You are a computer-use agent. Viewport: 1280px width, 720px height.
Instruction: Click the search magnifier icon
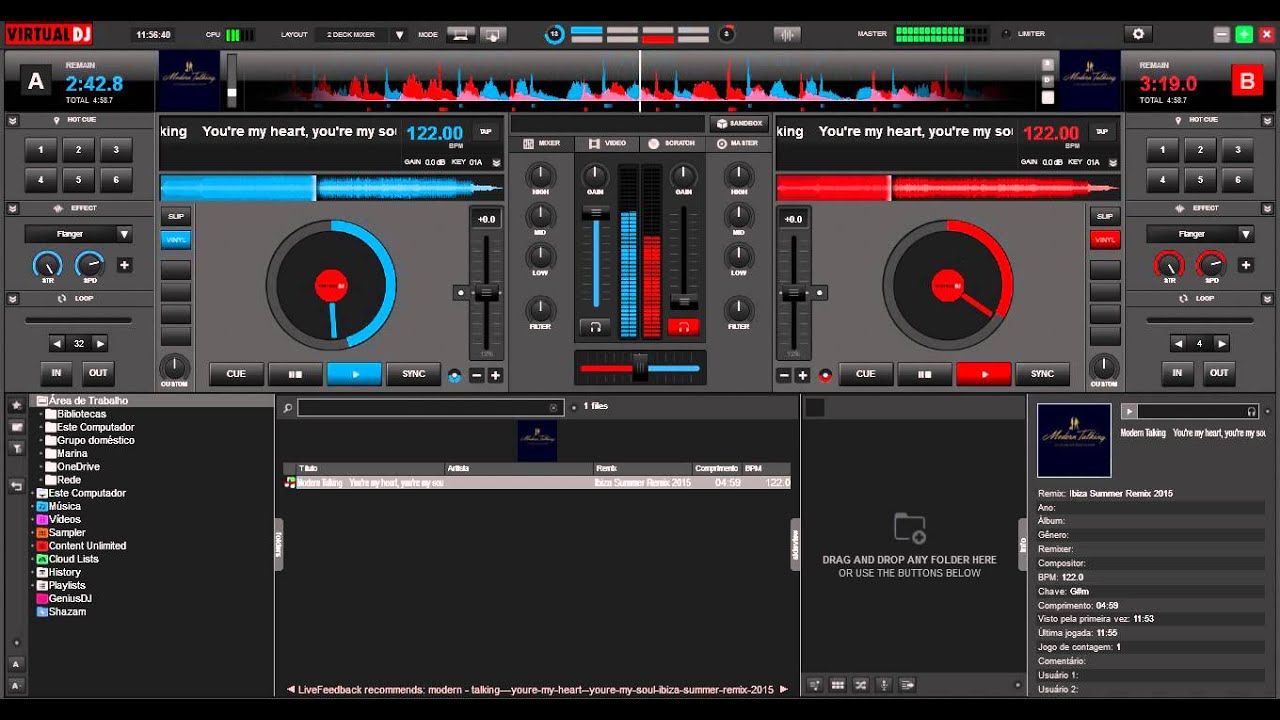click(x=287, y=408)
